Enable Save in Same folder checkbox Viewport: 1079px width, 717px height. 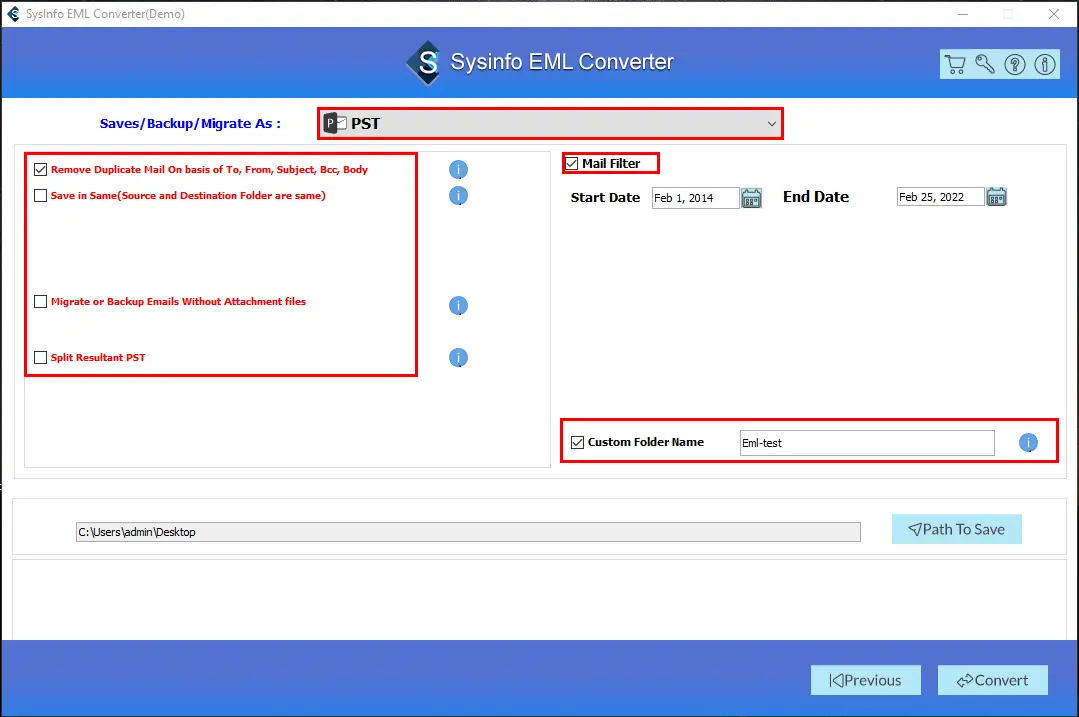pos(41,195)
